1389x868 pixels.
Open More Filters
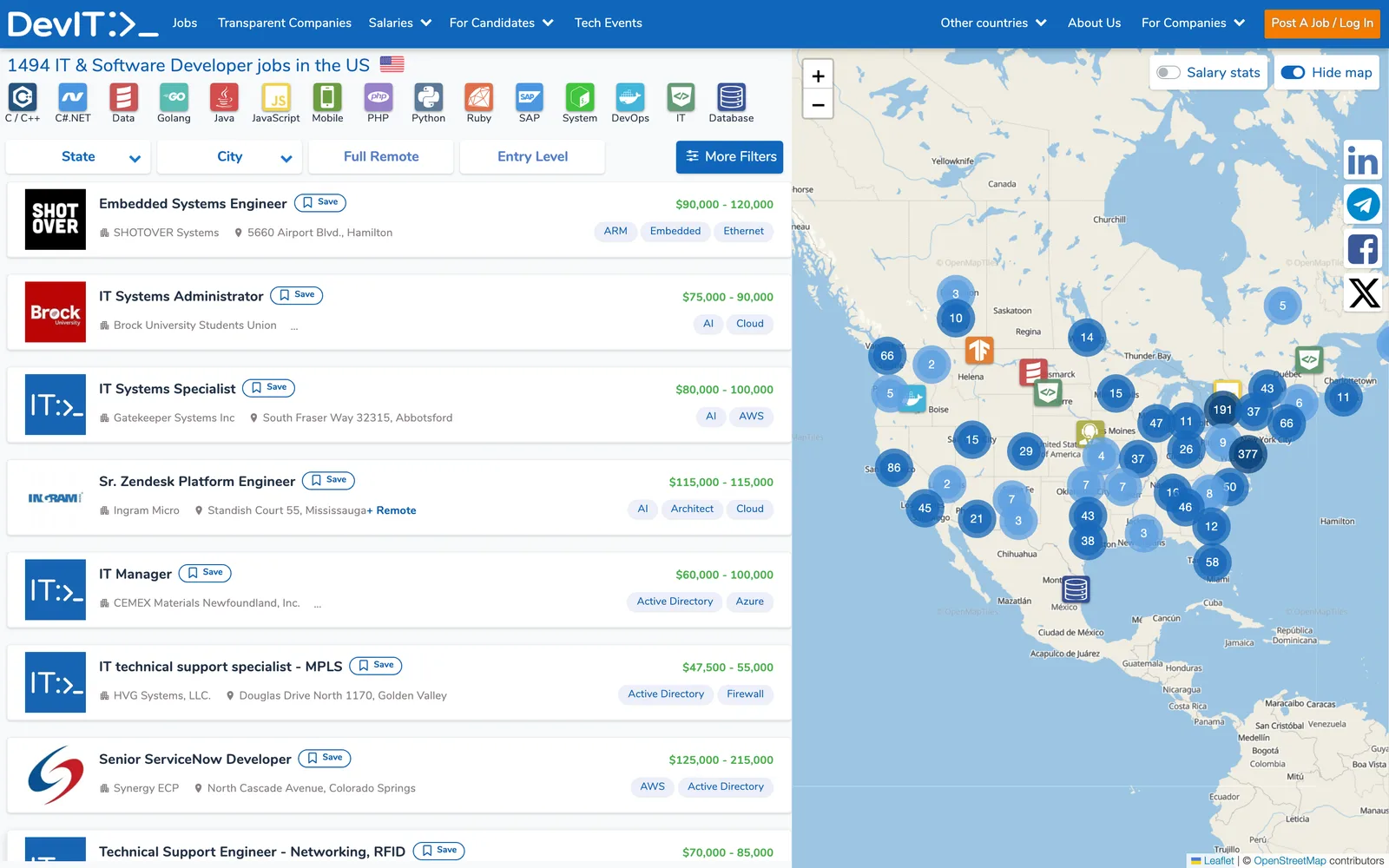coord(730,157)
